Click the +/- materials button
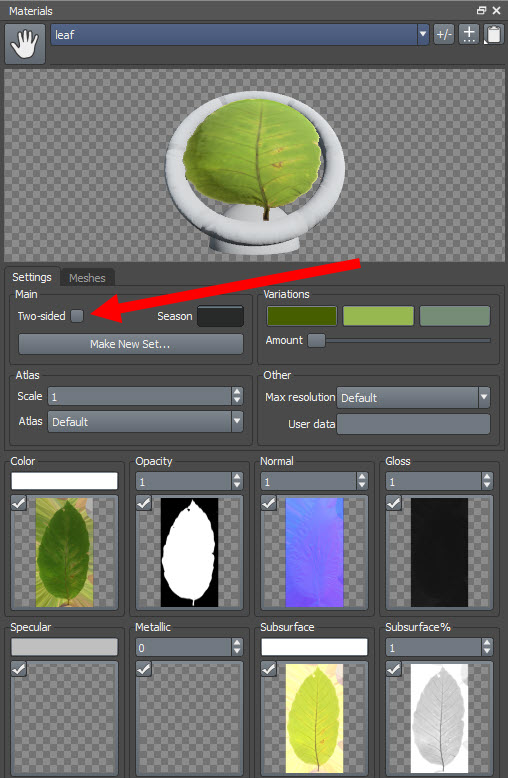 444,35
